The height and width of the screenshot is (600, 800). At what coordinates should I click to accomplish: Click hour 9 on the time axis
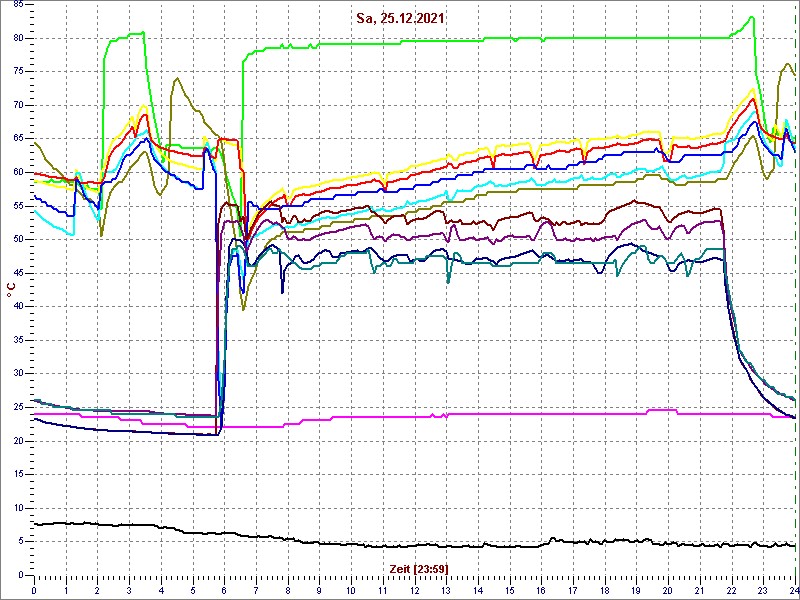[319, 589]
